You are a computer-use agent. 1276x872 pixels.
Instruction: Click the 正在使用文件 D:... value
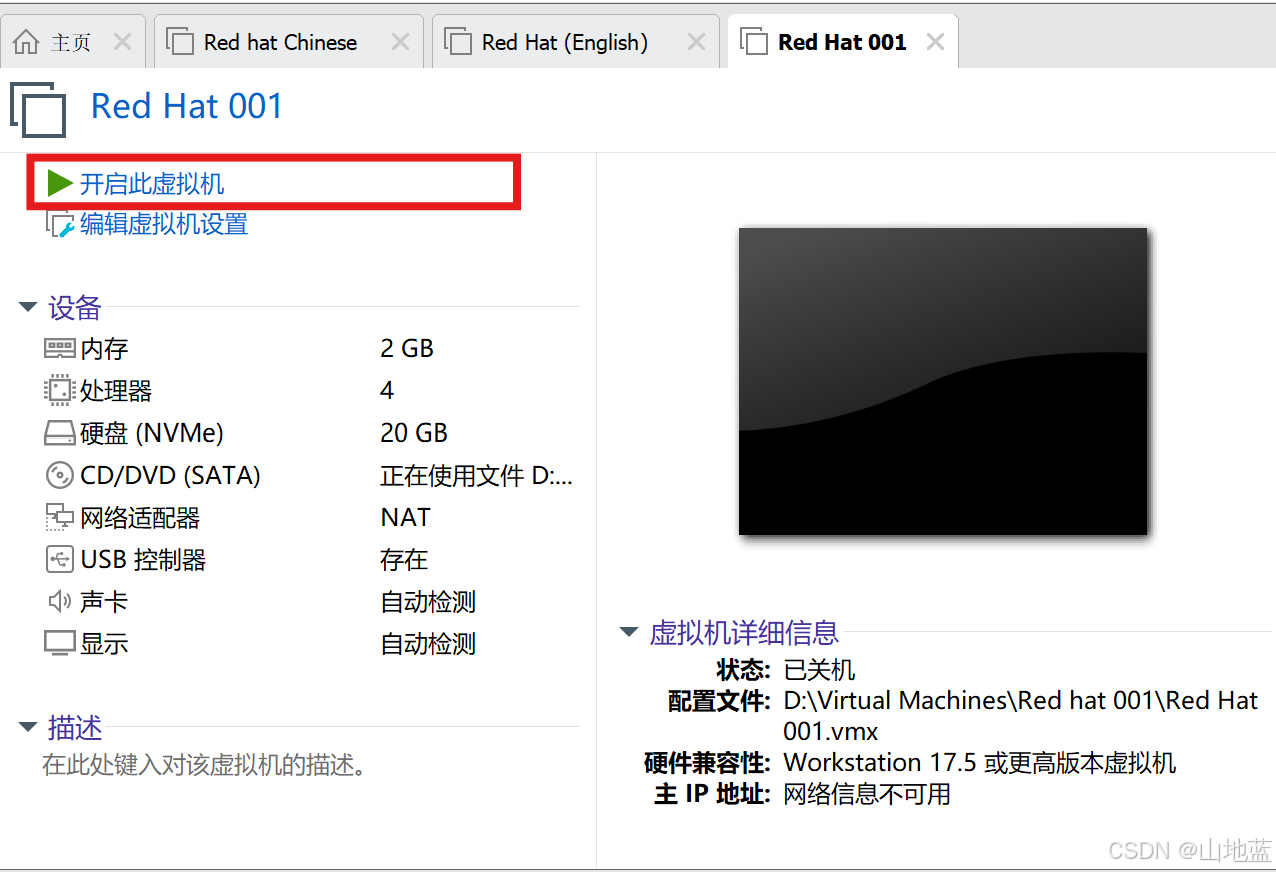pyautogui.click(x=476, y=475)
